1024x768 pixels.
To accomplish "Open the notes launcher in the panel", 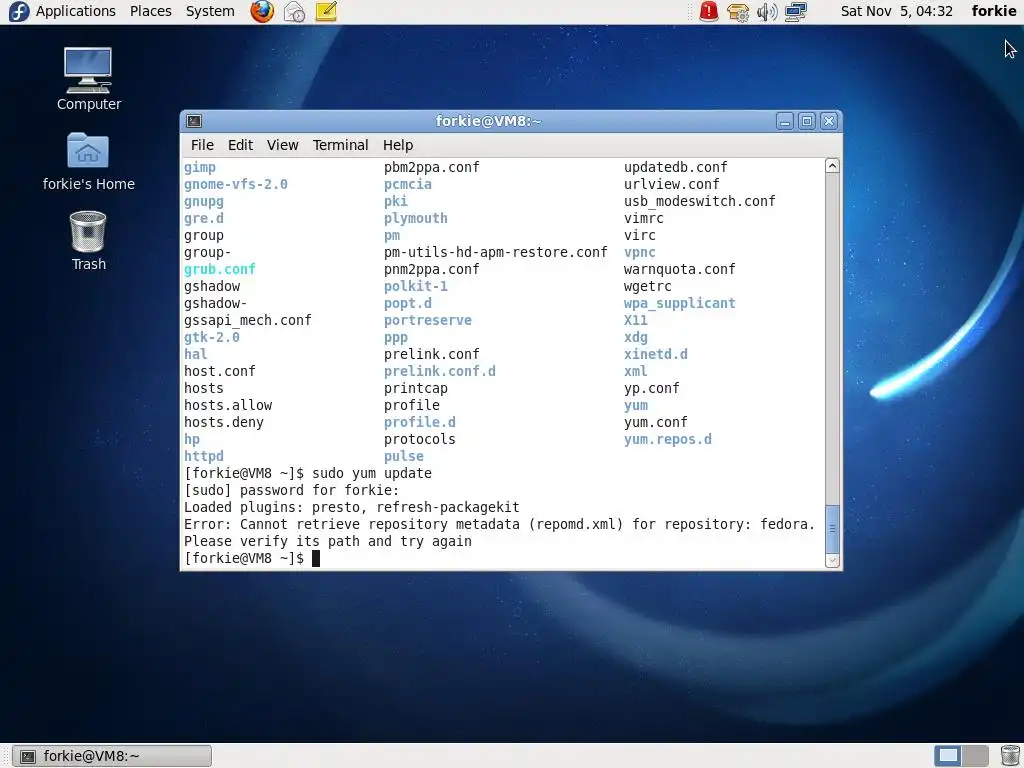I will click(326, 11).
